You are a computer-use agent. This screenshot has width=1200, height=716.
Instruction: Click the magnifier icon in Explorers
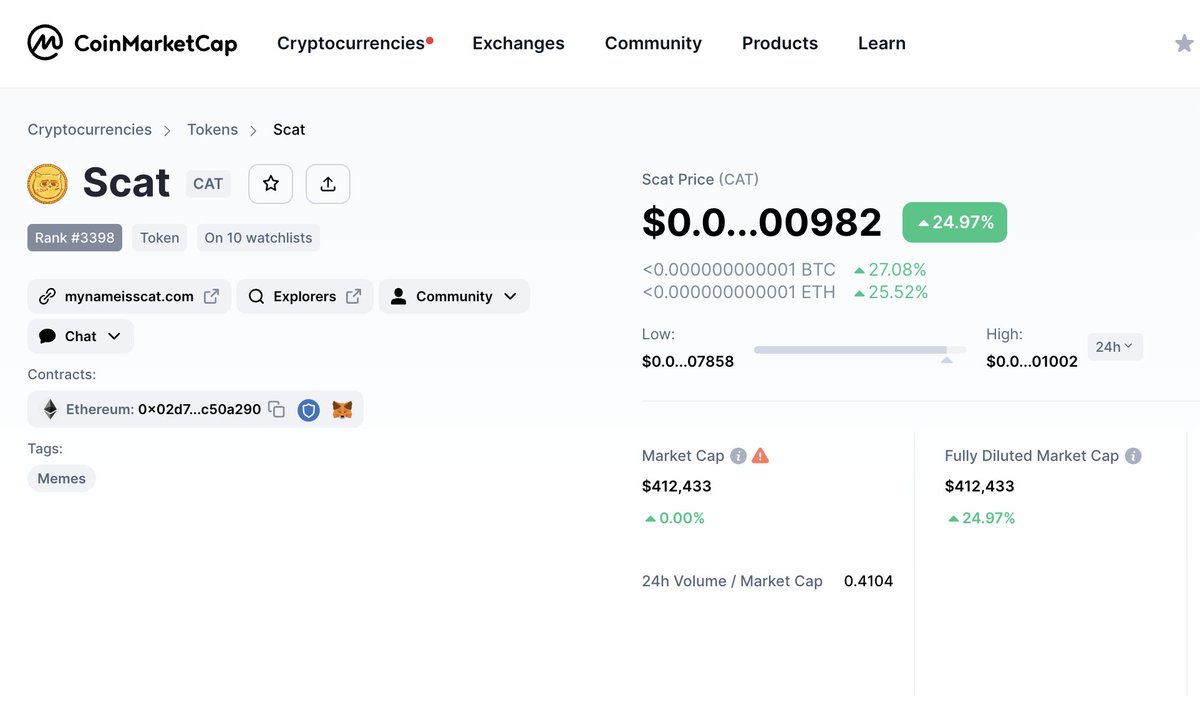(256, 297)
